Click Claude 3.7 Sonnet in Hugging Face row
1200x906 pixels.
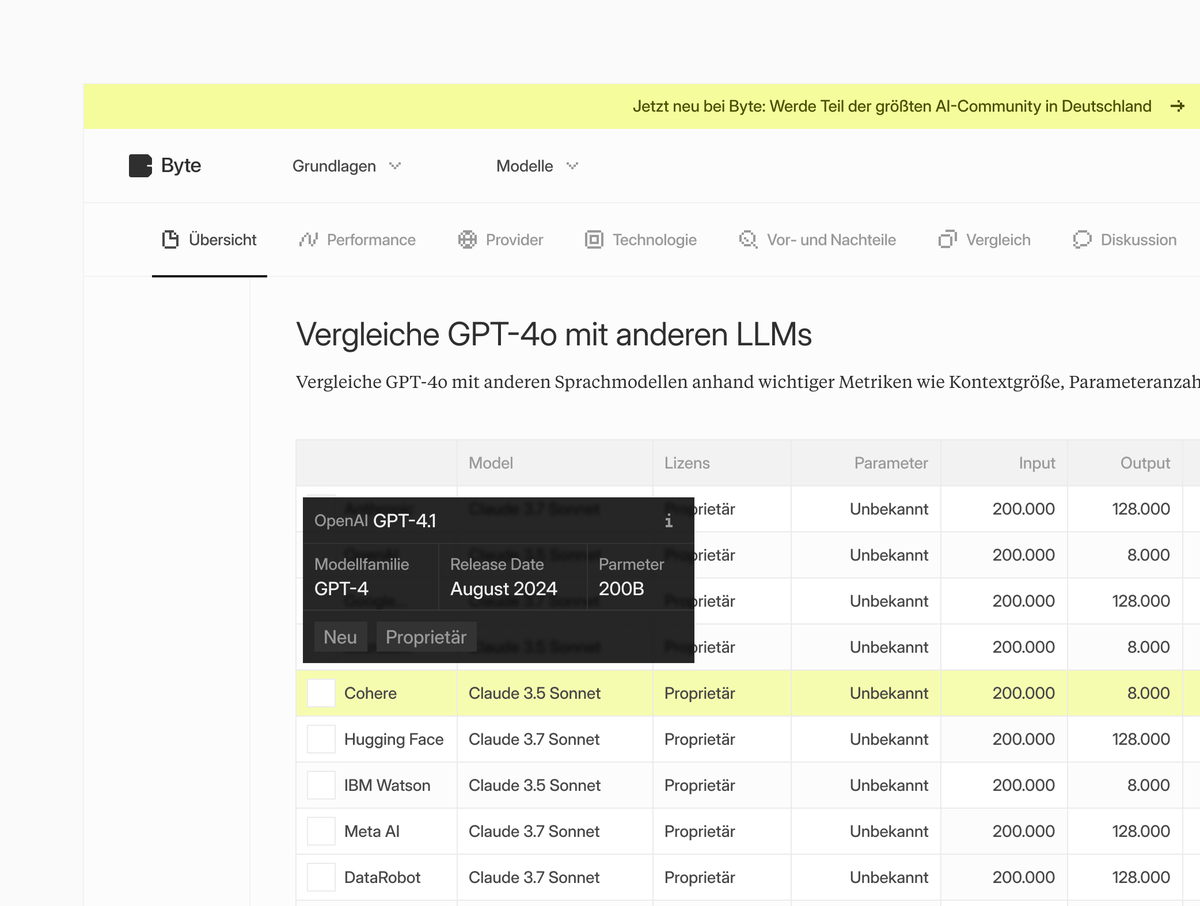pos(534,739)
